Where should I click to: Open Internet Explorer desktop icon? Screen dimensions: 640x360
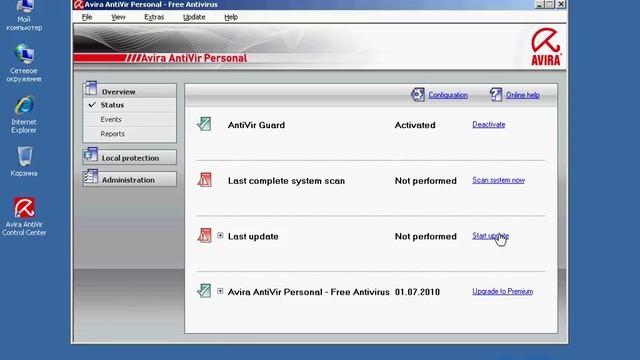click(24, 115)
